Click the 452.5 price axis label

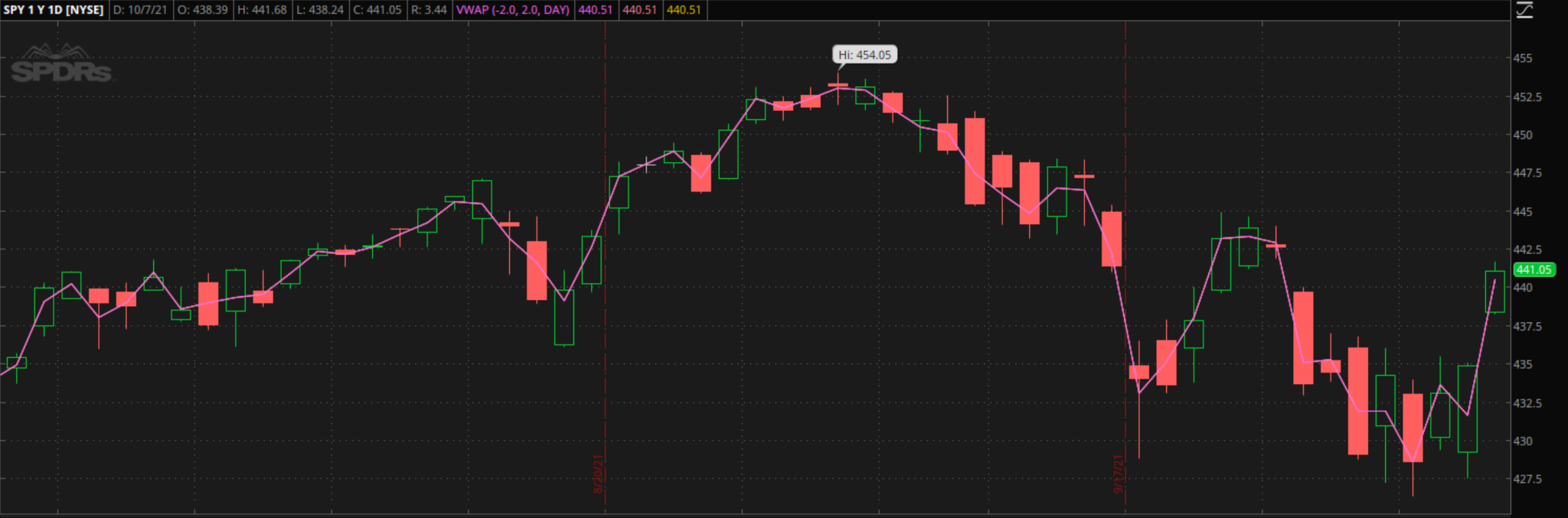click(1527, 97)
